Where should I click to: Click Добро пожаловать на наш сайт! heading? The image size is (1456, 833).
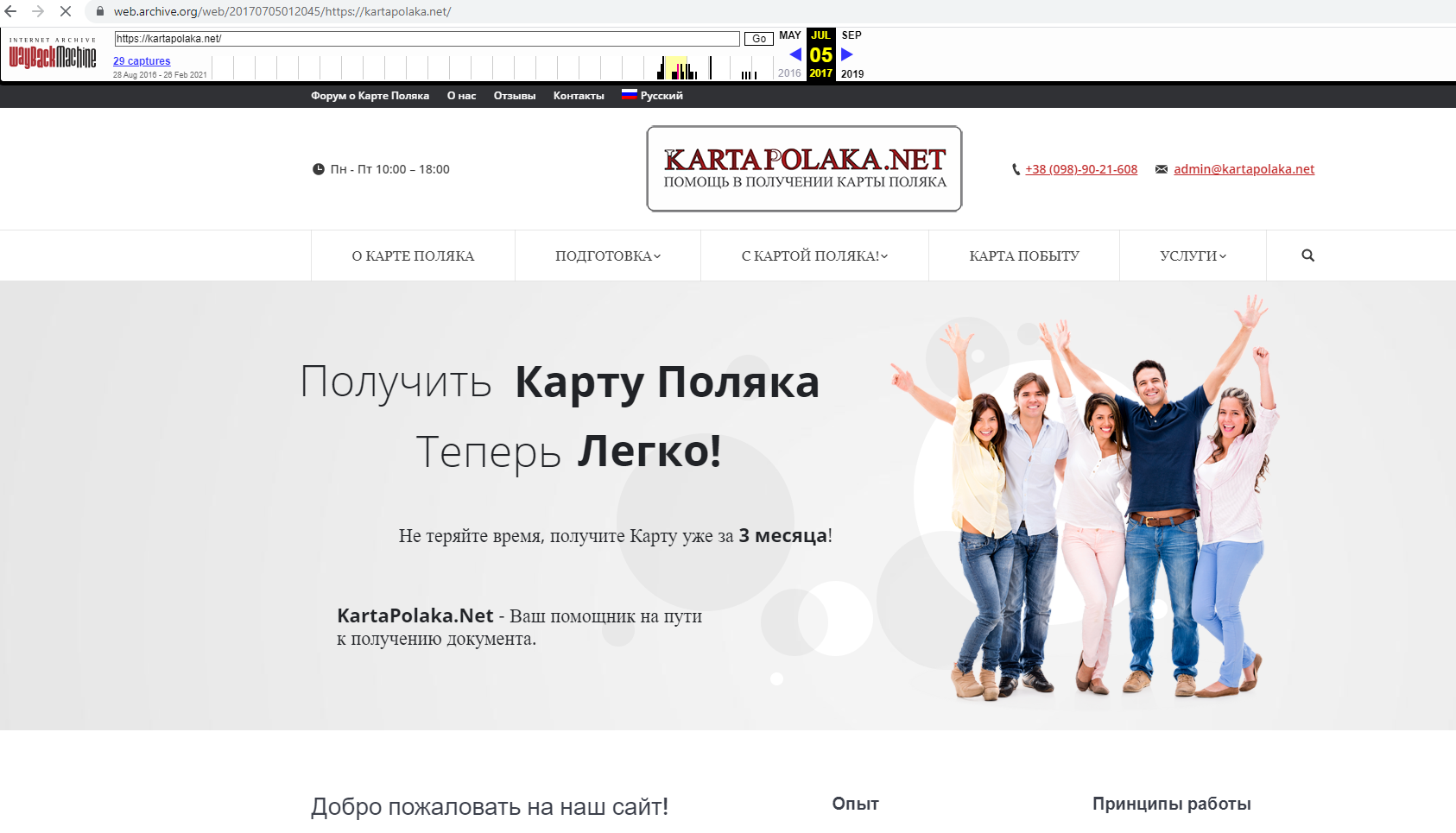(490, 807)
